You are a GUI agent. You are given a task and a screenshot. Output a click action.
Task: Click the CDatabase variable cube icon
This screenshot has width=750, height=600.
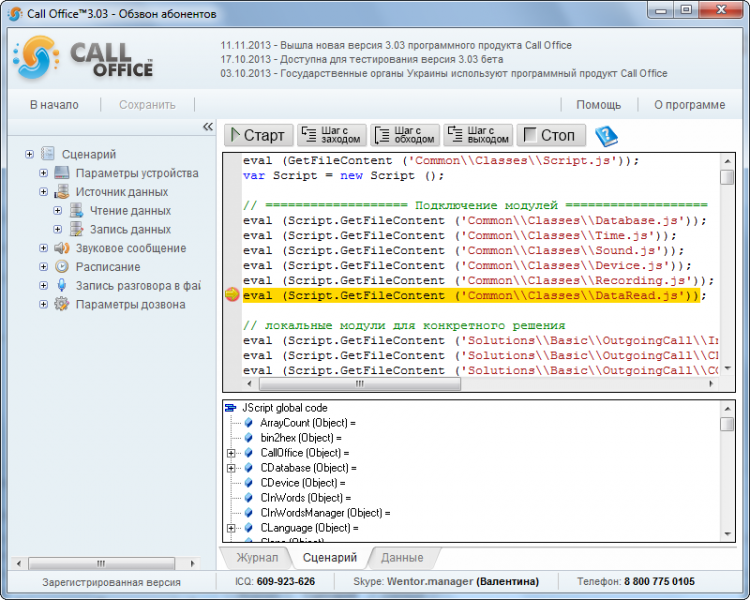pyautogui.click(x=248, y=467)
